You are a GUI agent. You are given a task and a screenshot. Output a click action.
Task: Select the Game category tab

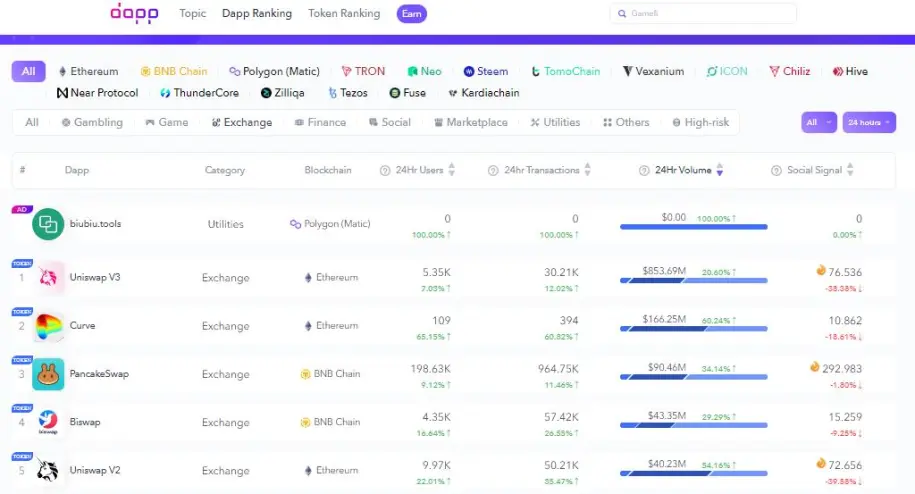coord(167,122)
